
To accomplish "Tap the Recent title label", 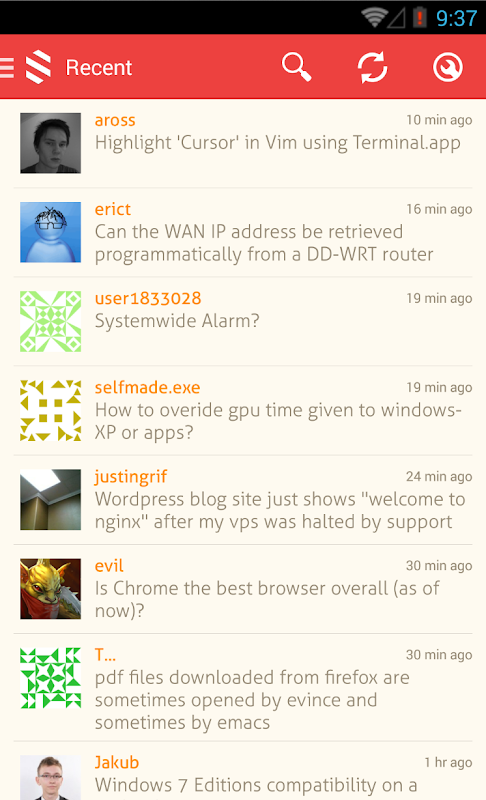I will pos(99,68).
